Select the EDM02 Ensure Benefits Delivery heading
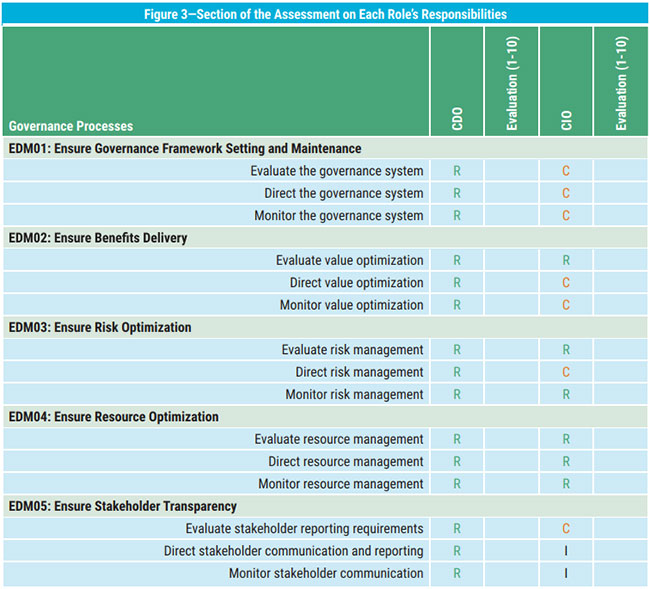Viewport: 650px width, 589px height. [98, 238]
